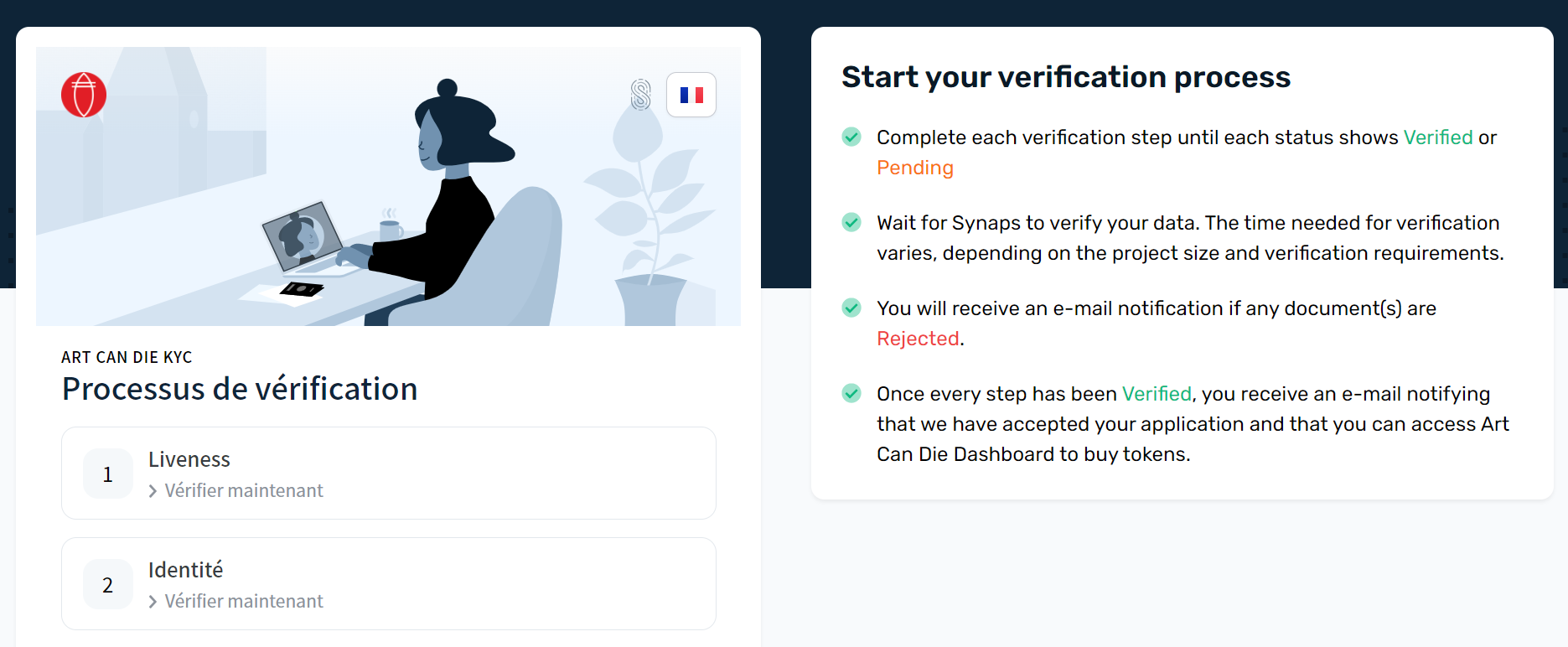Click the step 1 number badge

108,474
